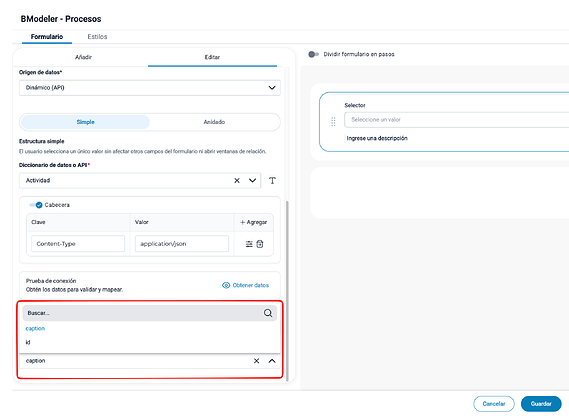Select the Añadir tab
The width and height of the screenshot is (569, 420).
(83, 57)
